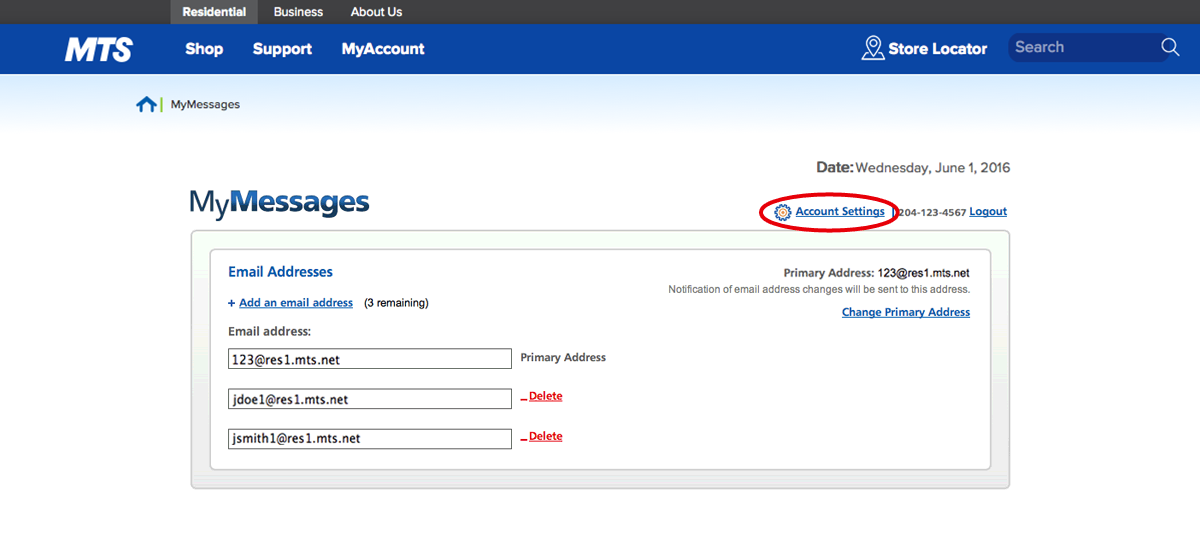This screenshot has width=1200, height=537.
Task: Click the Store Locator pin icon
Action: 873,48
